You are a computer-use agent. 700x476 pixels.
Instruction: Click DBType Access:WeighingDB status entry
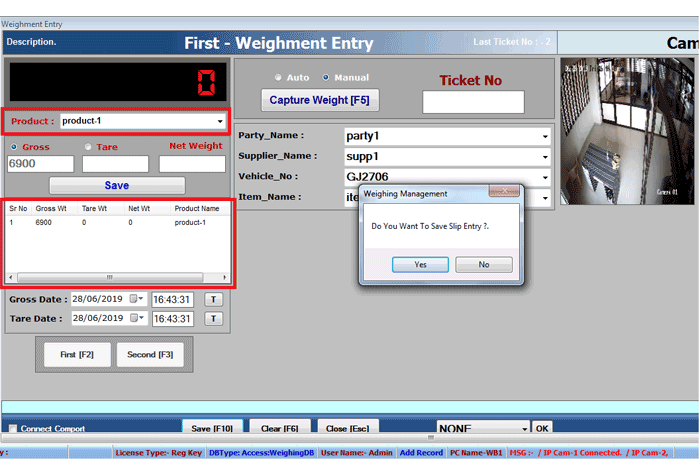coord(262,453)
